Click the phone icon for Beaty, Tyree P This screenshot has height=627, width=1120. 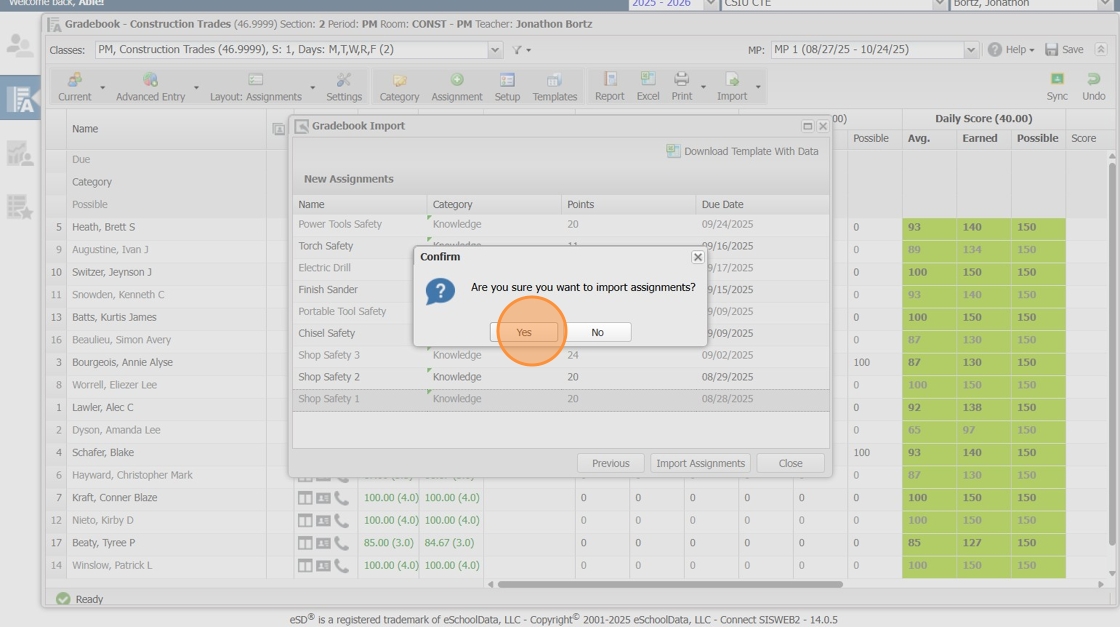tap(342, 543)
